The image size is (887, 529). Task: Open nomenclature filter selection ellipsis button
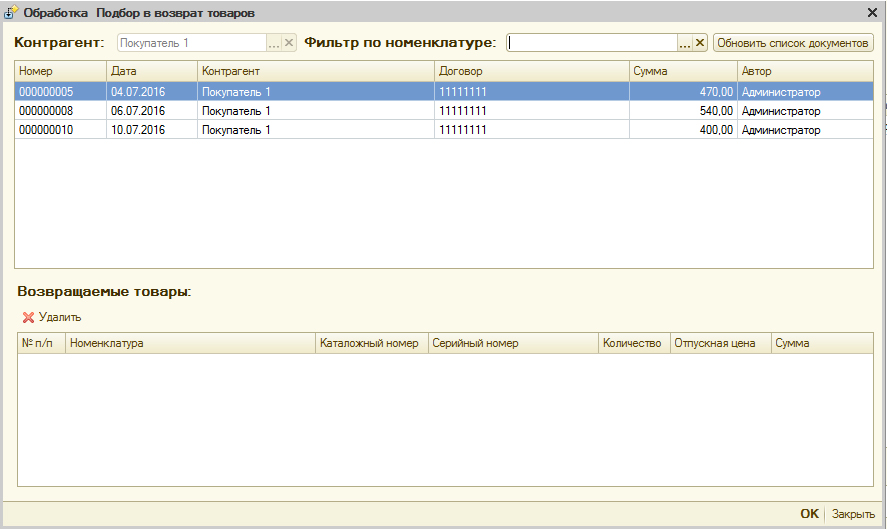(685, 43)
